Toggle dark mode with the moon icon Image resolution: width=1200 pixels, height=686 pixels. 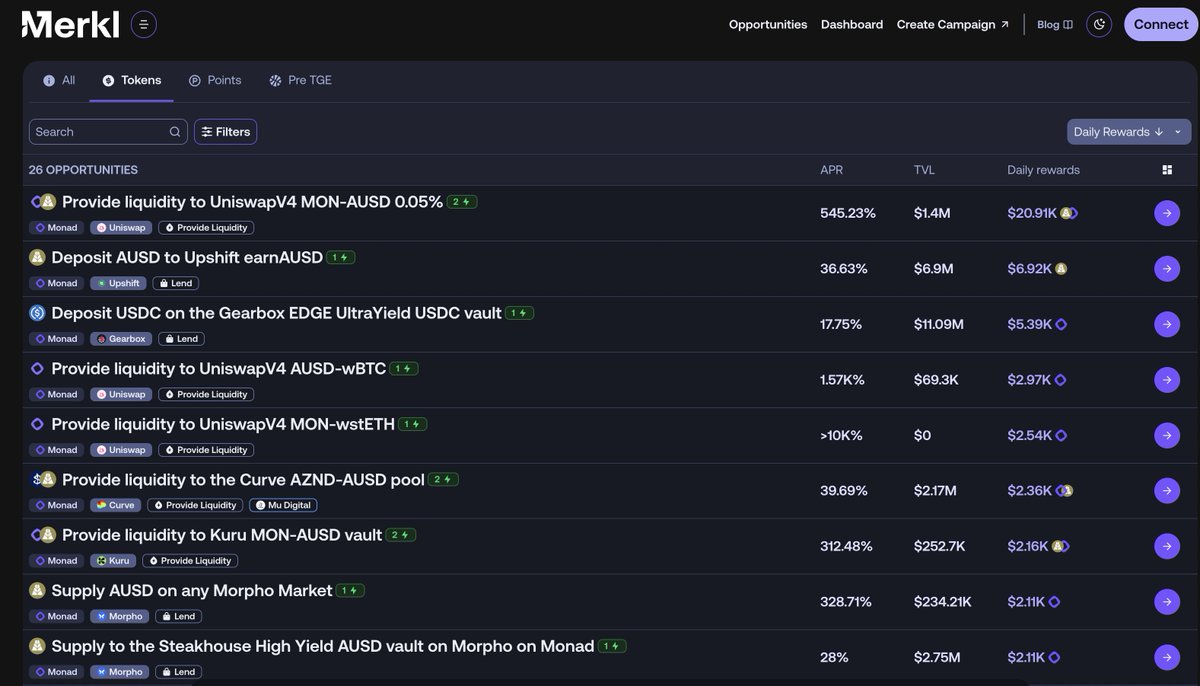point(1099,24)
